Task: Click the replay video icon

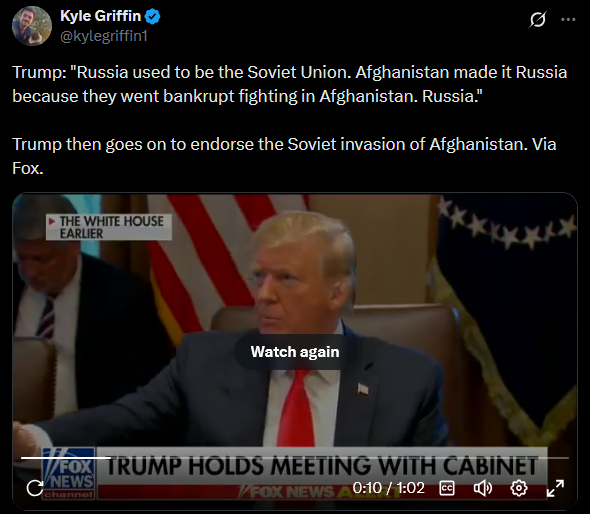Action: [x=35, y=488]
